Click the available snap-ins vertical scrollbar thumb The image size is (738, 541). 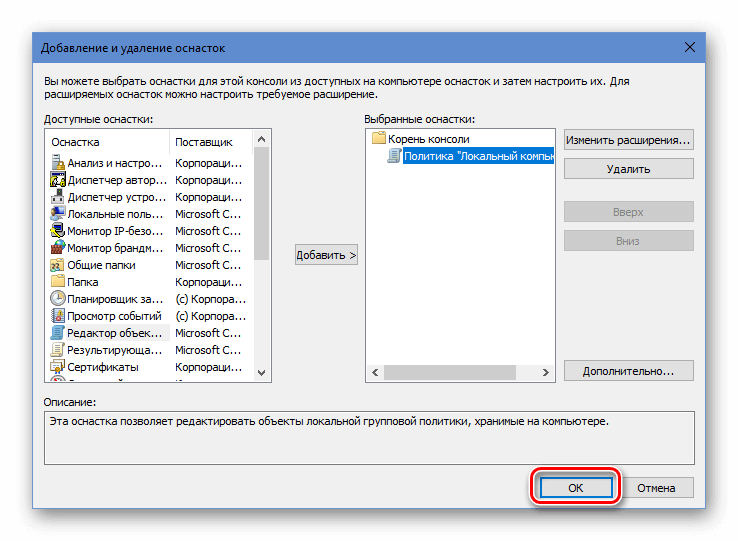[x=262, y=203]
